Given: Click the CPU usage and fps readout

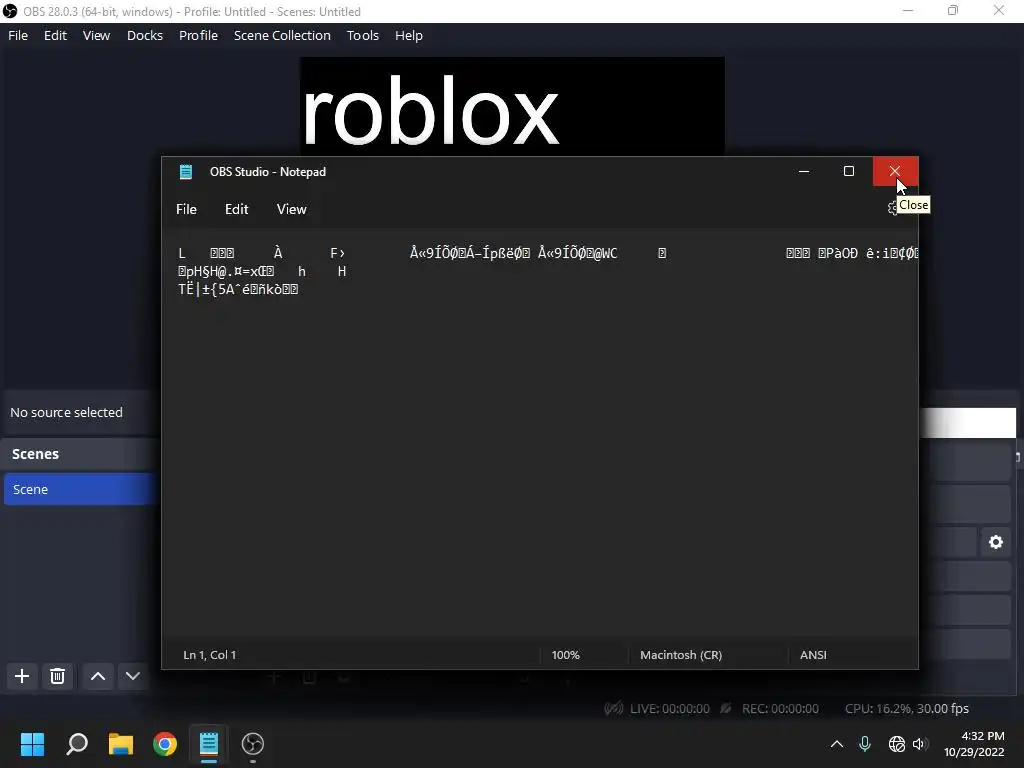Looking at the screenshot, I should pyautogui.click(x=906, y=709).
